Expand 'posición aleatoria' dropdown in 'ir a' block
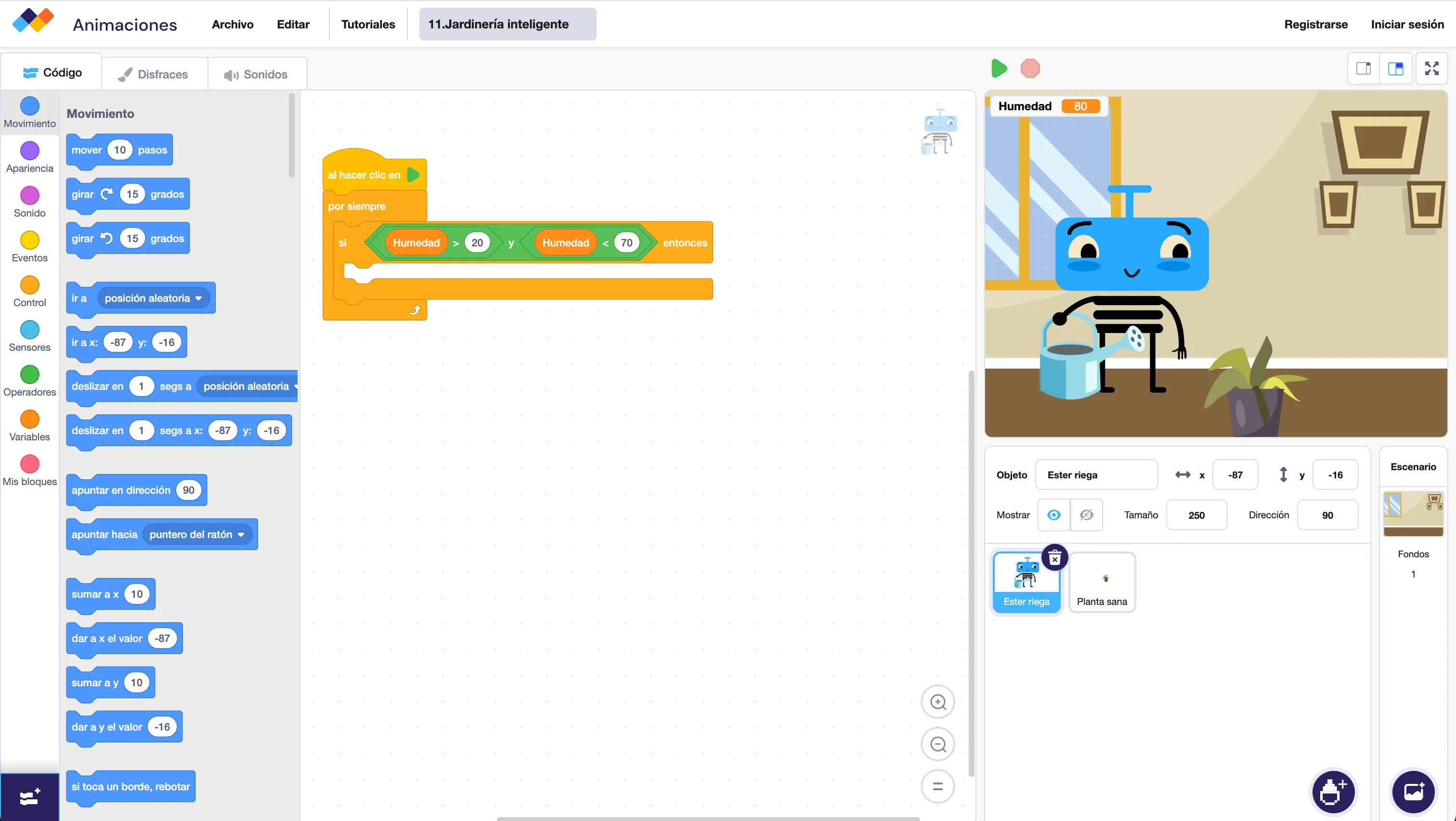 (198, 298)
